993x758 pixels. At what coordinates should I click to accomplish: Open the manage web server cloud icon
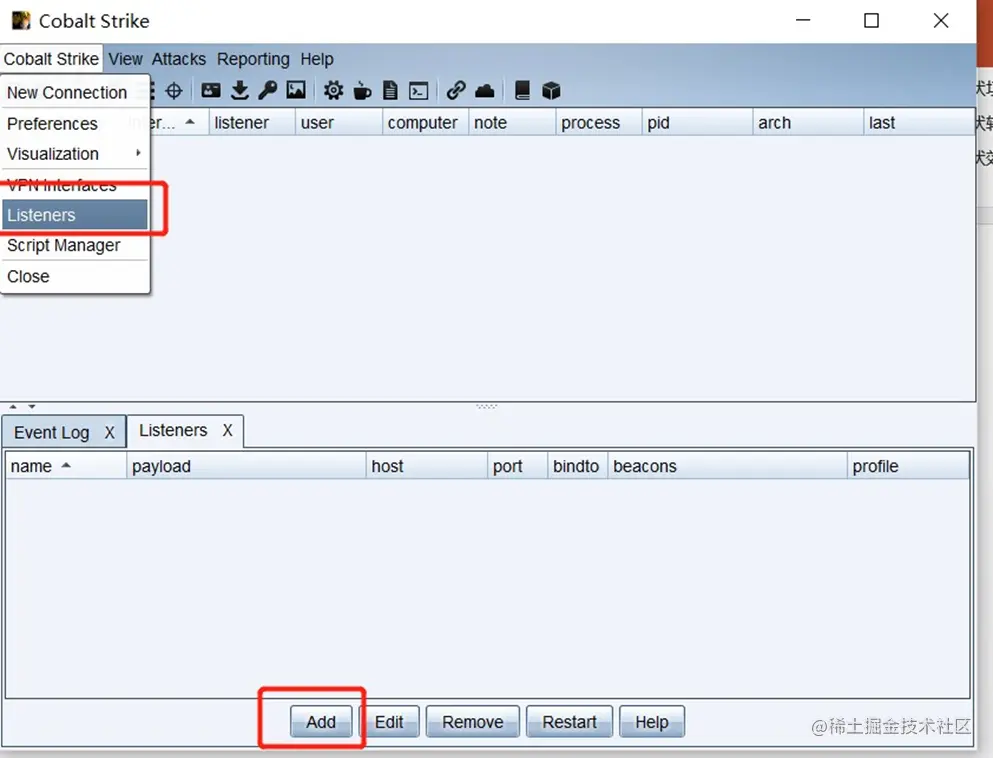[484, 91]
